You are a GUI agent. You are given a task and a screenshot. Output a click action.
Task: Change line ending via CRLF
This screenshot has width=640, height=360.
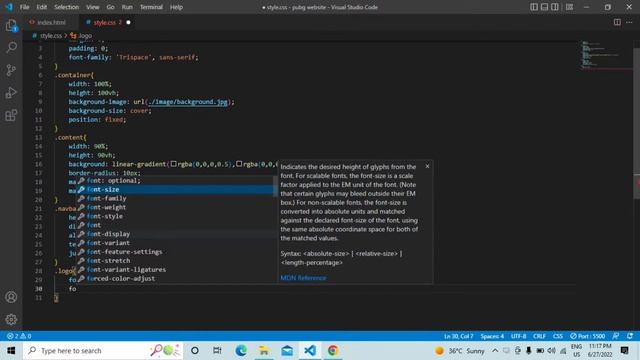[x=539, y=336]
